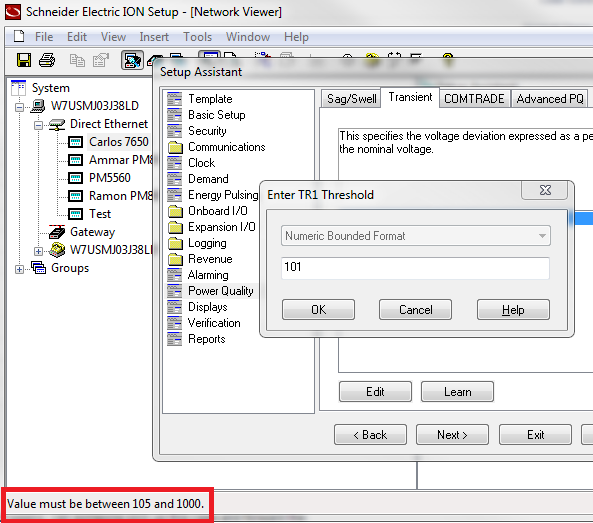Click the Power Quality setup icon
Image resolution: width=593 pixels, height=523 pixels.
pos(174,291)
